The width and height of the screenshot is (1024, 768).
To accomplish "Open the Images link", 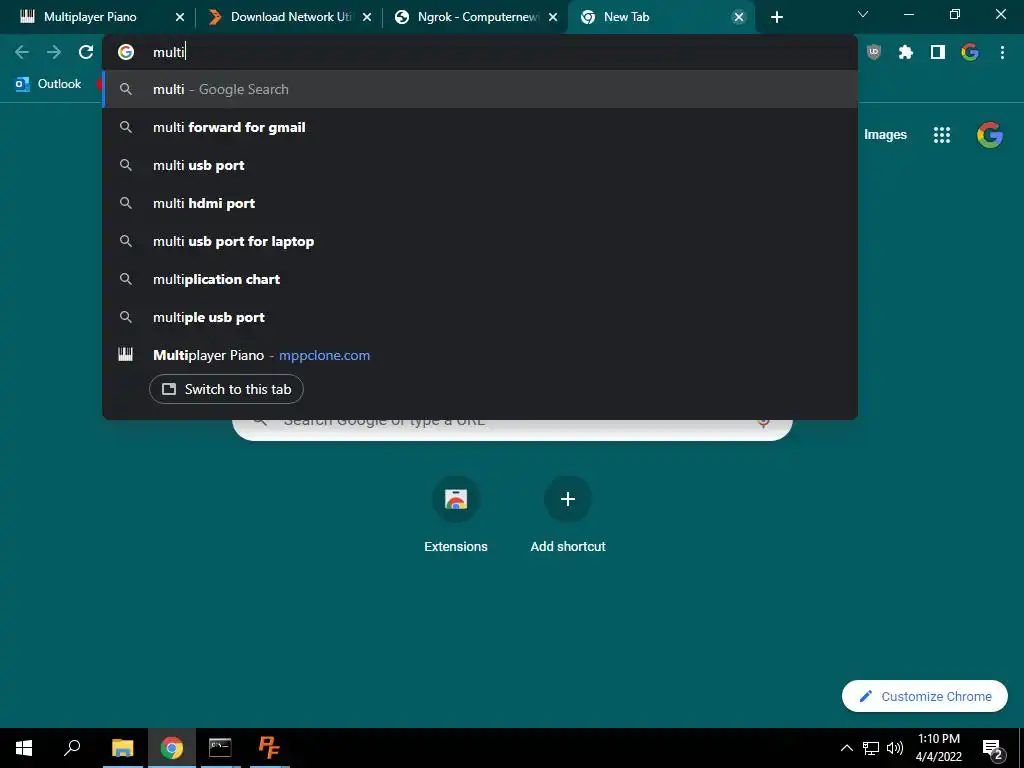I will tap(885, 135).
